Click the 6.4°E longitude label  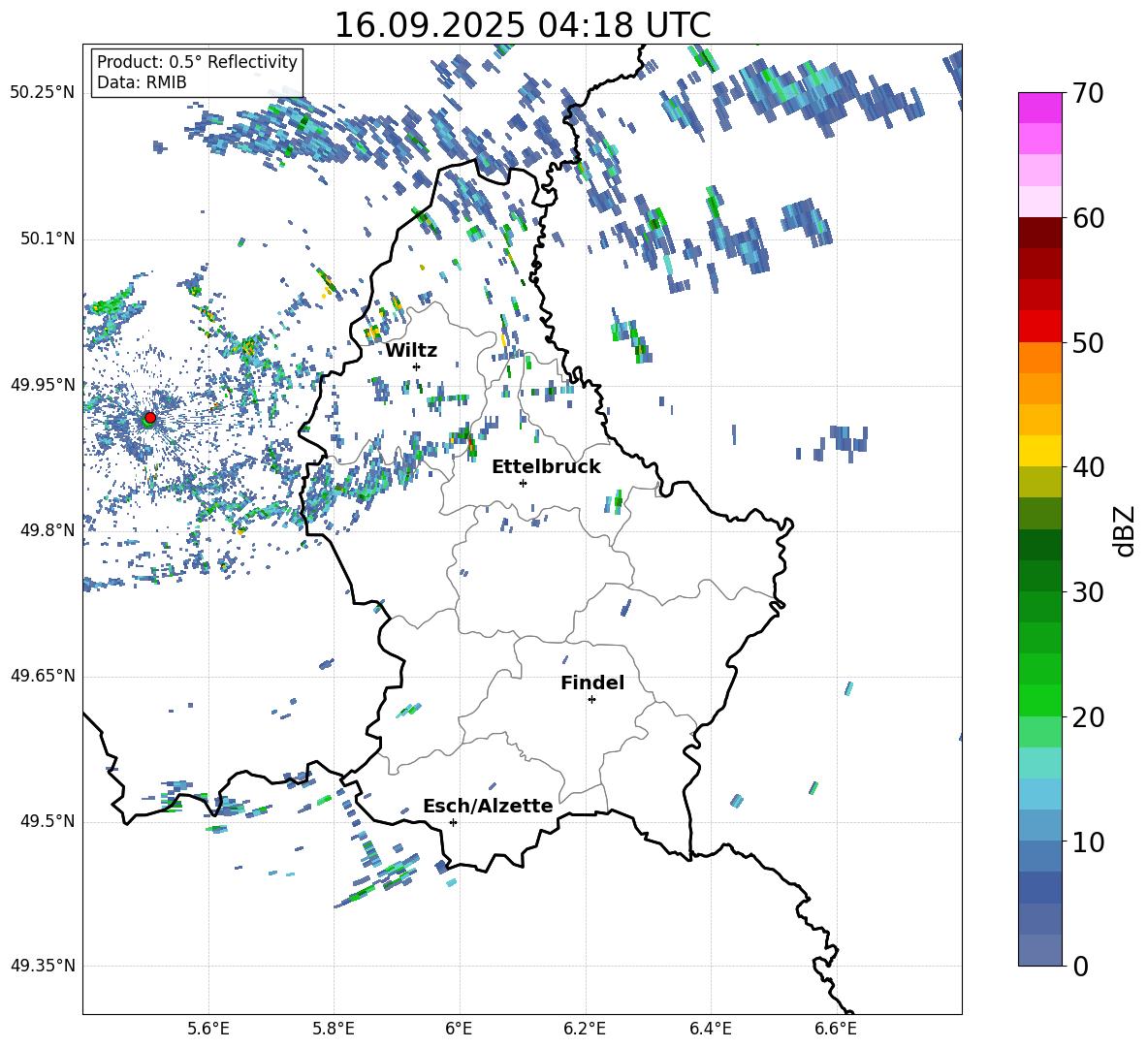[x=710, y=1029]
